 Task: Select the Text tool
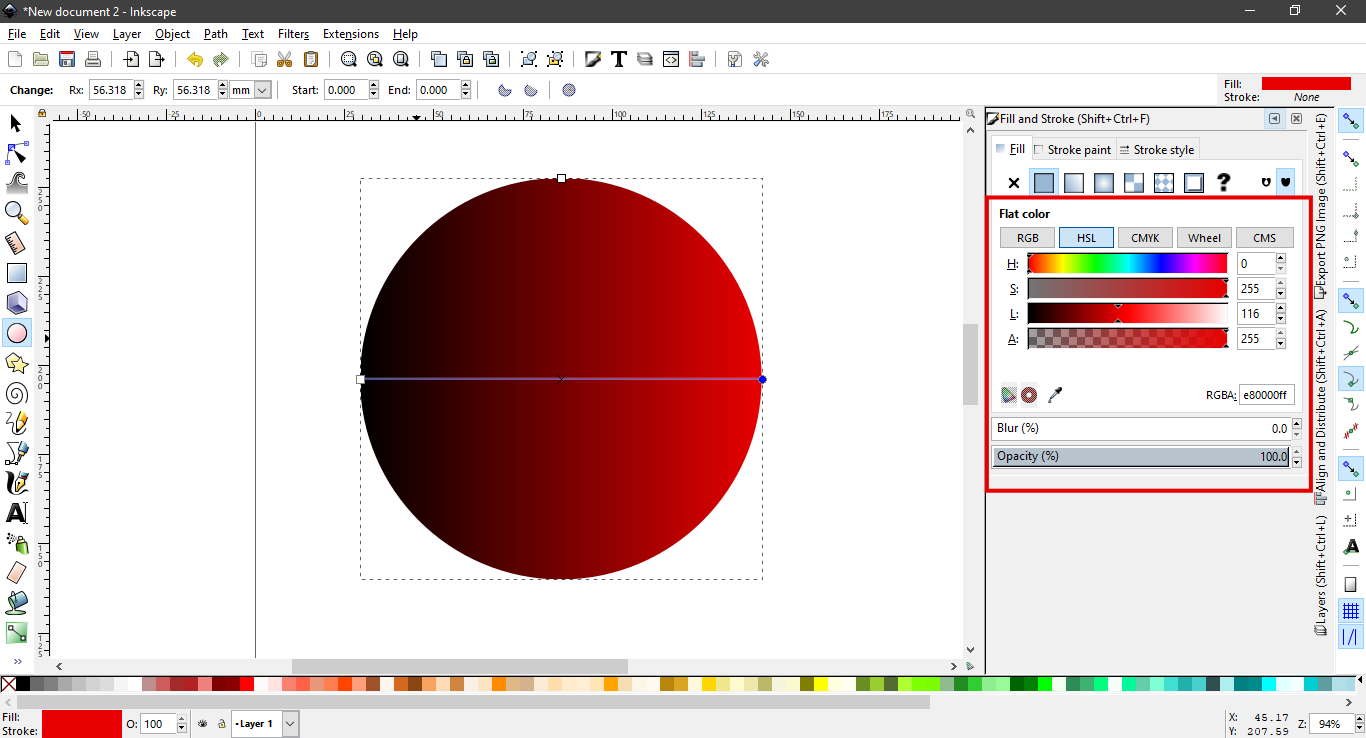(x=16, y=513)
